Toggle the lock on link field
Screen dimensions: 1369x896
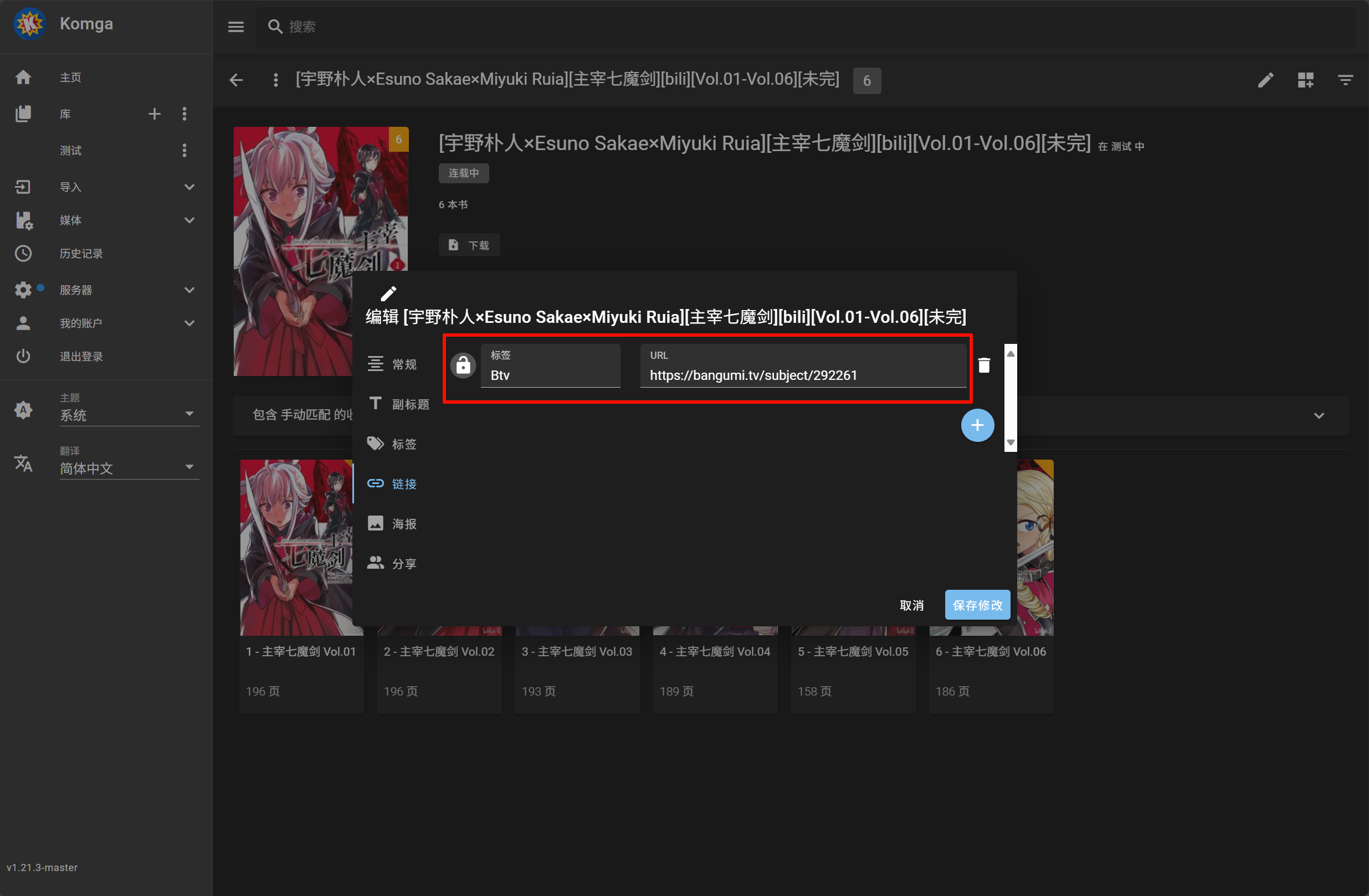463,365
